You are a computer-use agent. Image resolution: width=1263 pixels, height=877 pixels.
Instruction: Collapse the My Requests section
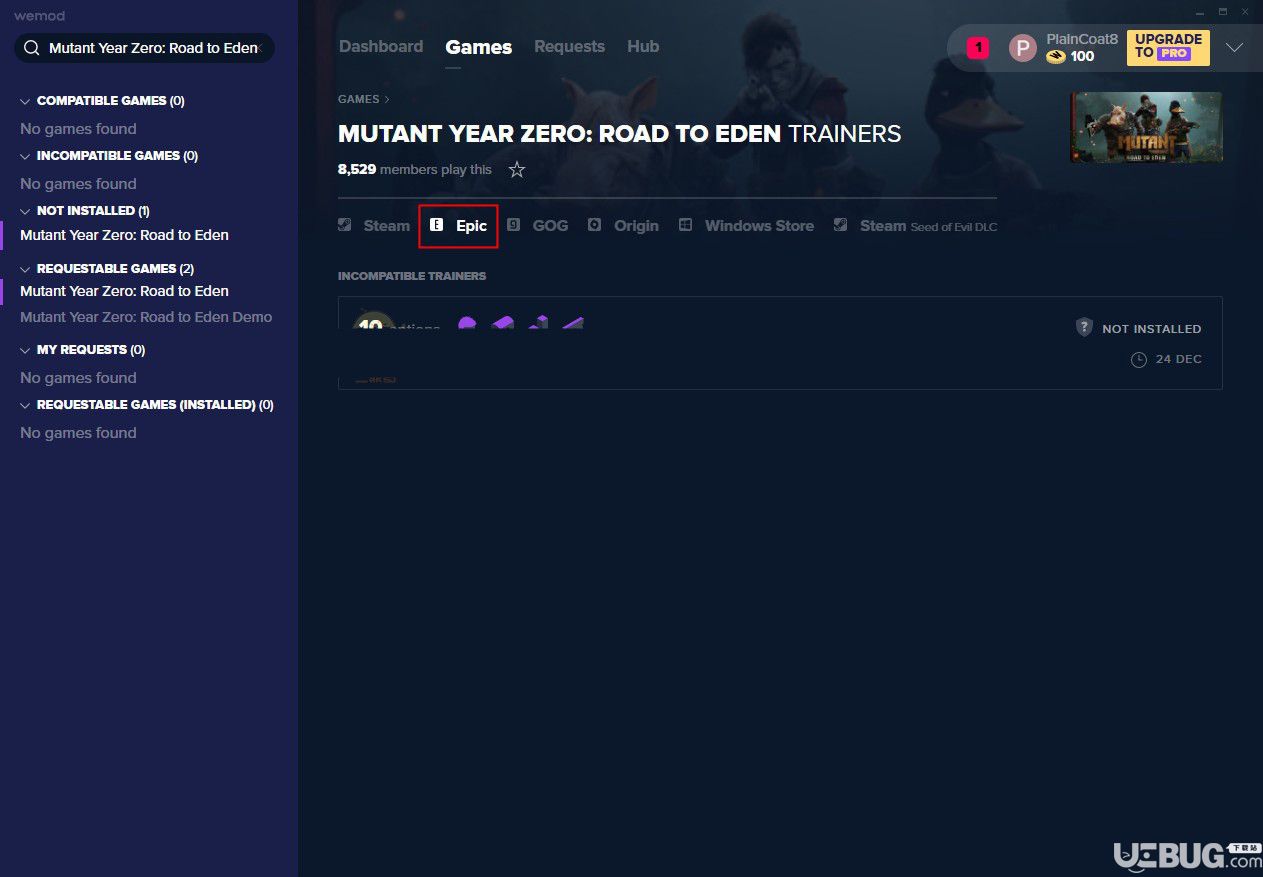(x=82, y=350)
